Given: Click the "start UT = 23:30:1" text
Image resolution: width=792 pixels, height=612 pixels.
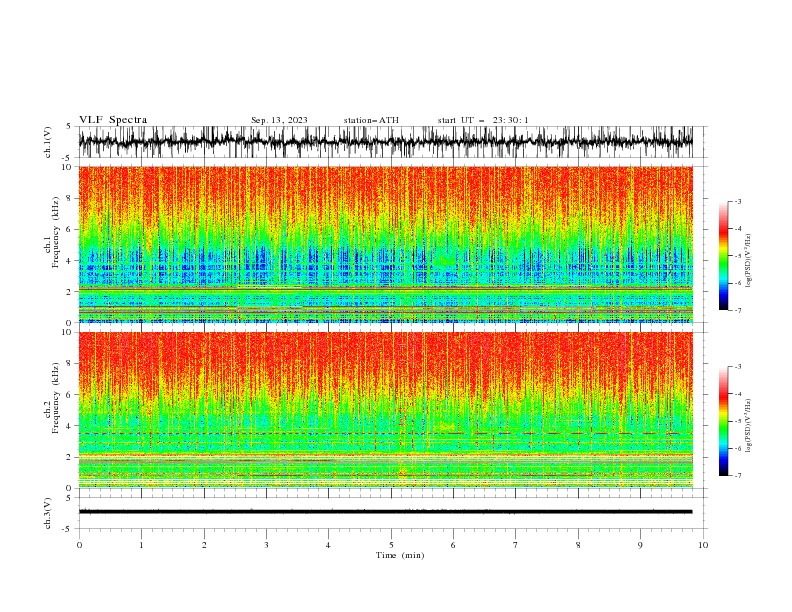Looking at the screenshot, I should click(x=483, y=120).
